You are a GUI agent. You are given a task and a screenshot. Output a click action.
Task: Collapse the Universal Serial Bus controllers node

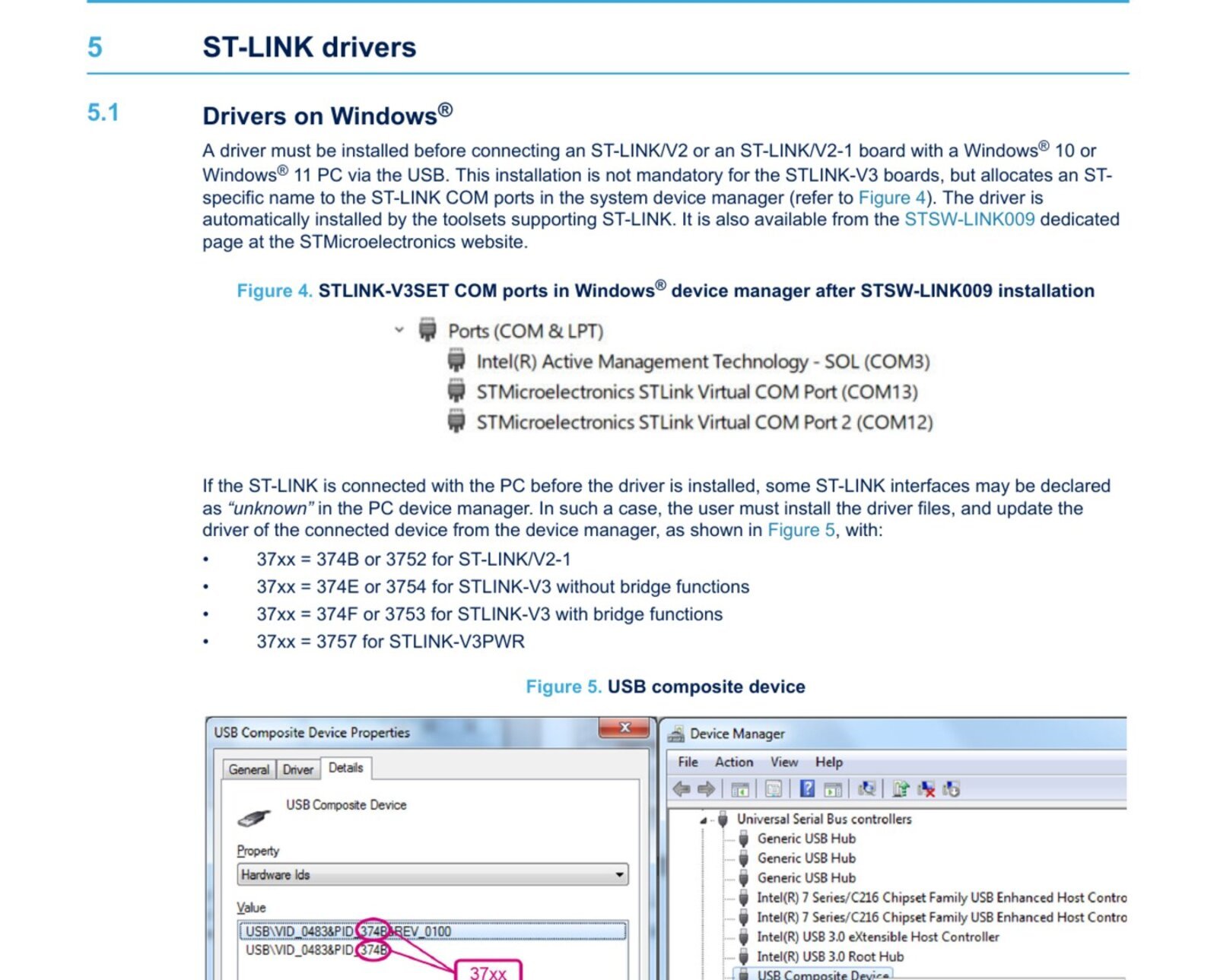(704, 820)
